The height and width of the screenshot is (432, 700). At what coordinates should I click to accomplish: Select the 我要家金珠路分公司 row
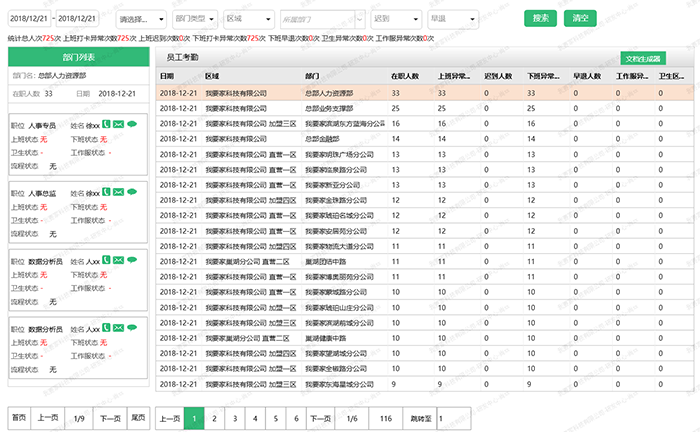point(425,200)
